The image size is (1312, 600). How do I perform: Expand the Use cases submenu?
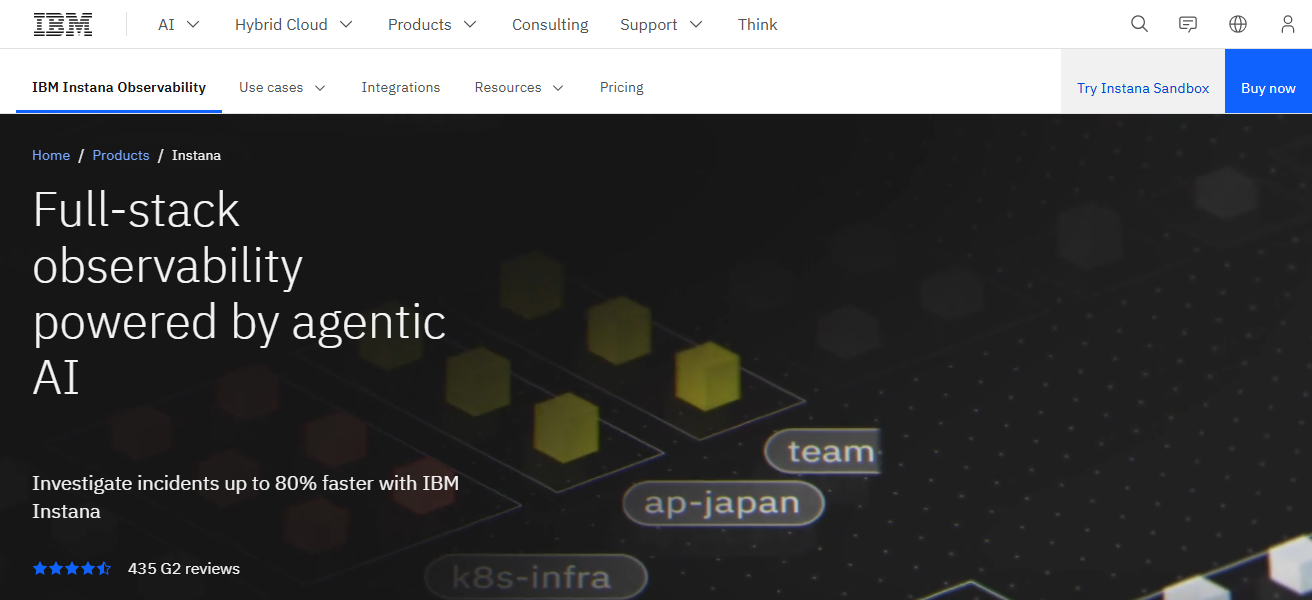click(282, 88)
